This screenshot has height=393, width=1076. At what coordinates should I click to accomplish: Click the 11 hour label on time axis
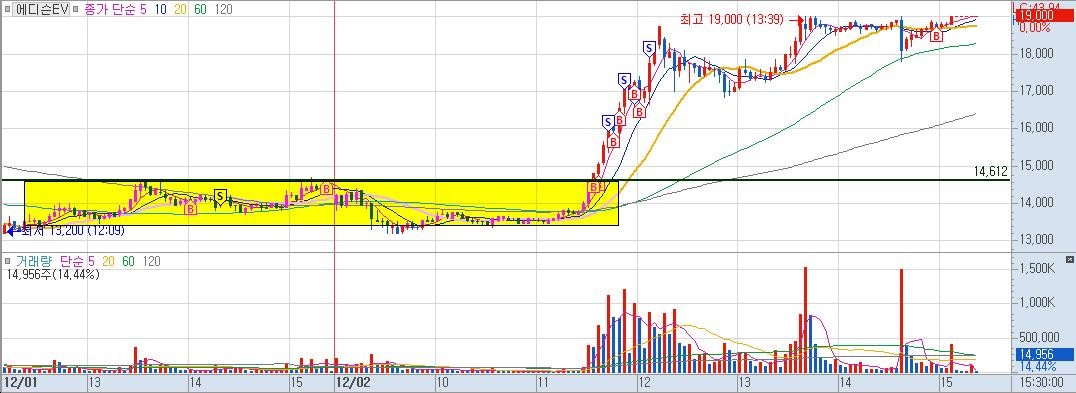click(x=543, y=381)
